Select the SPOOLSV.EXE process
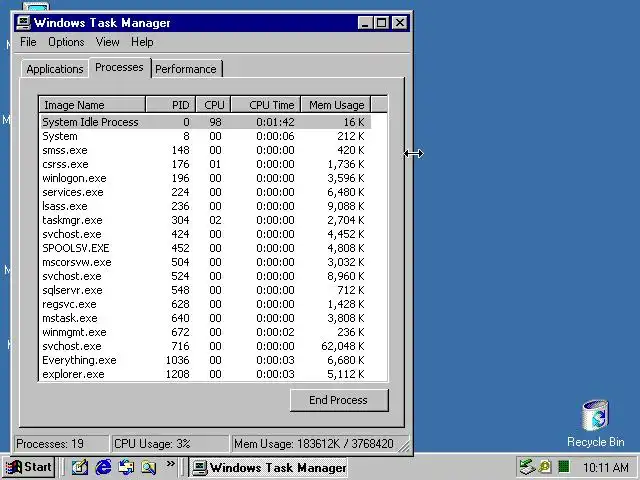Viewport: 640px width, 480px height. point(206,248)
